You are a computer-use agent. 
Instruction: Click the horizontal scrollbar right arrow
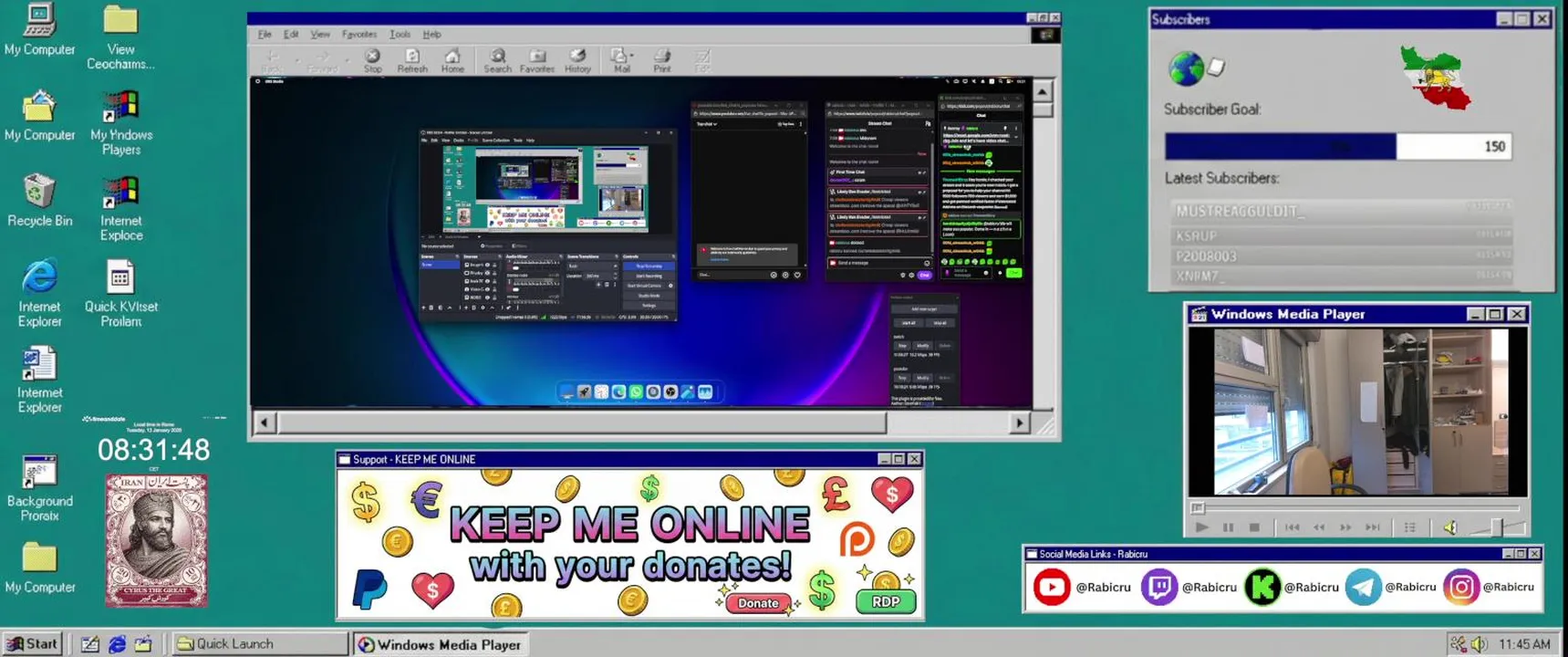(1020, 422)
